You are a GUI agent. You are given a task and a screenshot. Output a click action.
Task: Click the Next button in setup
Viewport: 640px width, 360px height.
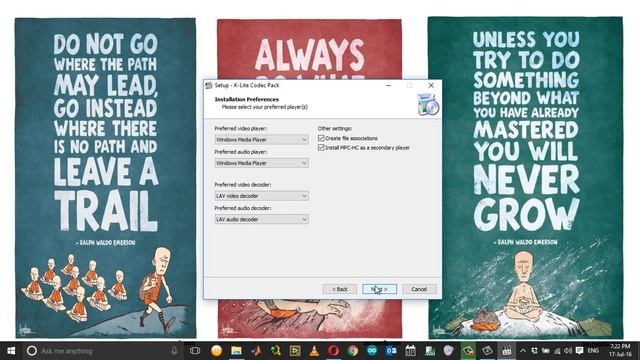coord(379,289)
